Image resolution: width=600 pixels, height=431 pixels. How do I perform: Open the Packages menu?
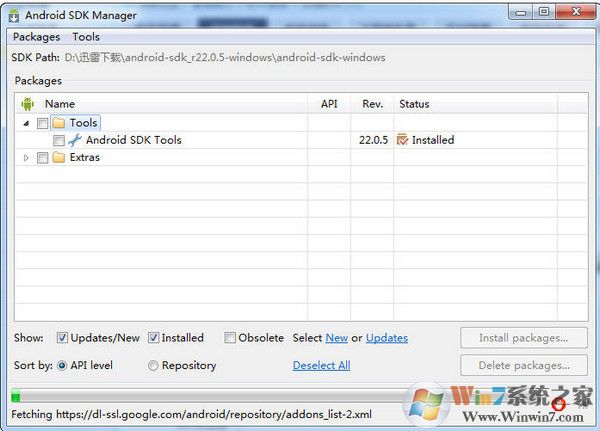[x=36, y=37]
